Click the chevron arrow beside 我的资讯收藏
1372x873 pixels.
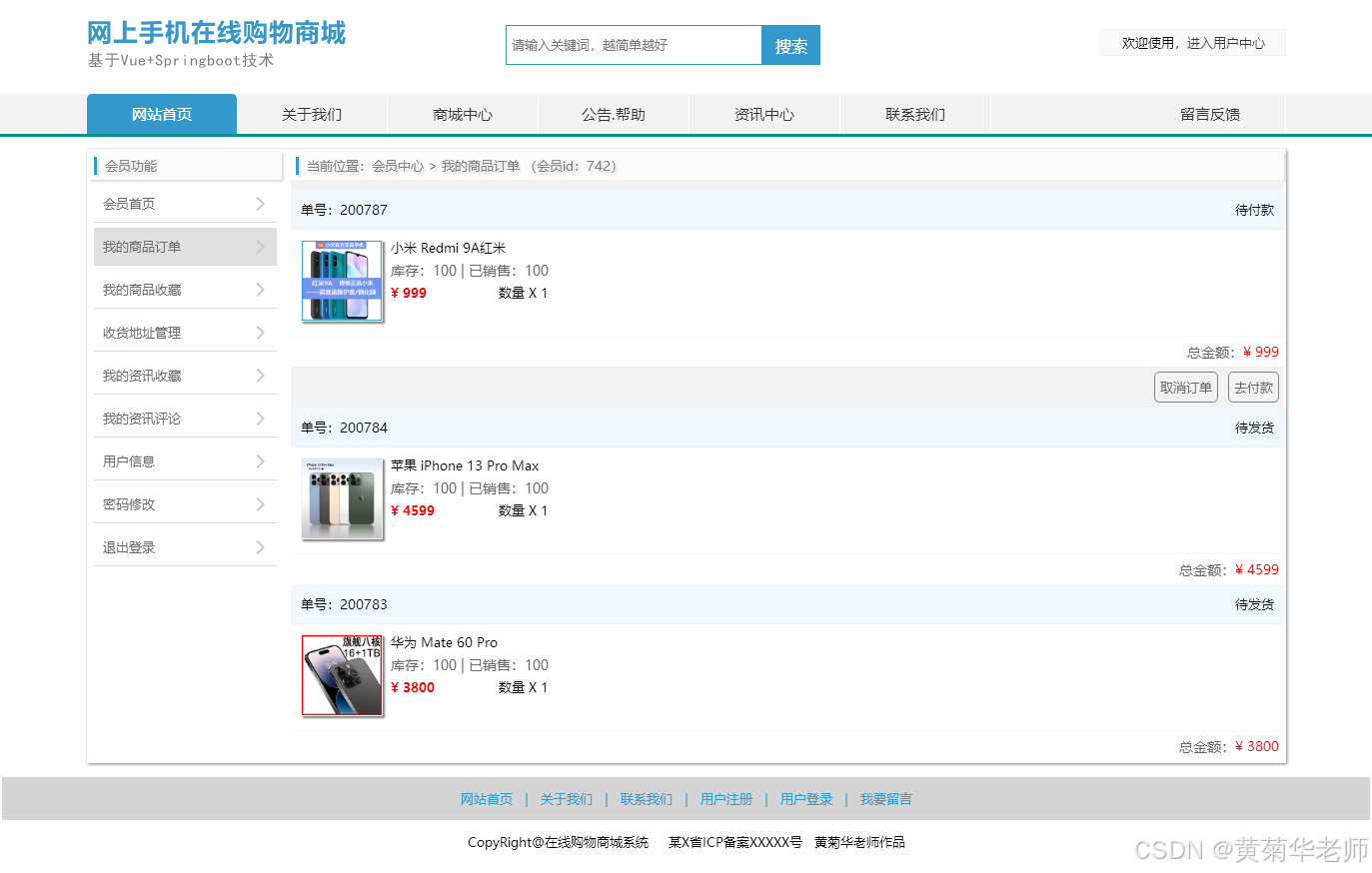tap(260, 376)
